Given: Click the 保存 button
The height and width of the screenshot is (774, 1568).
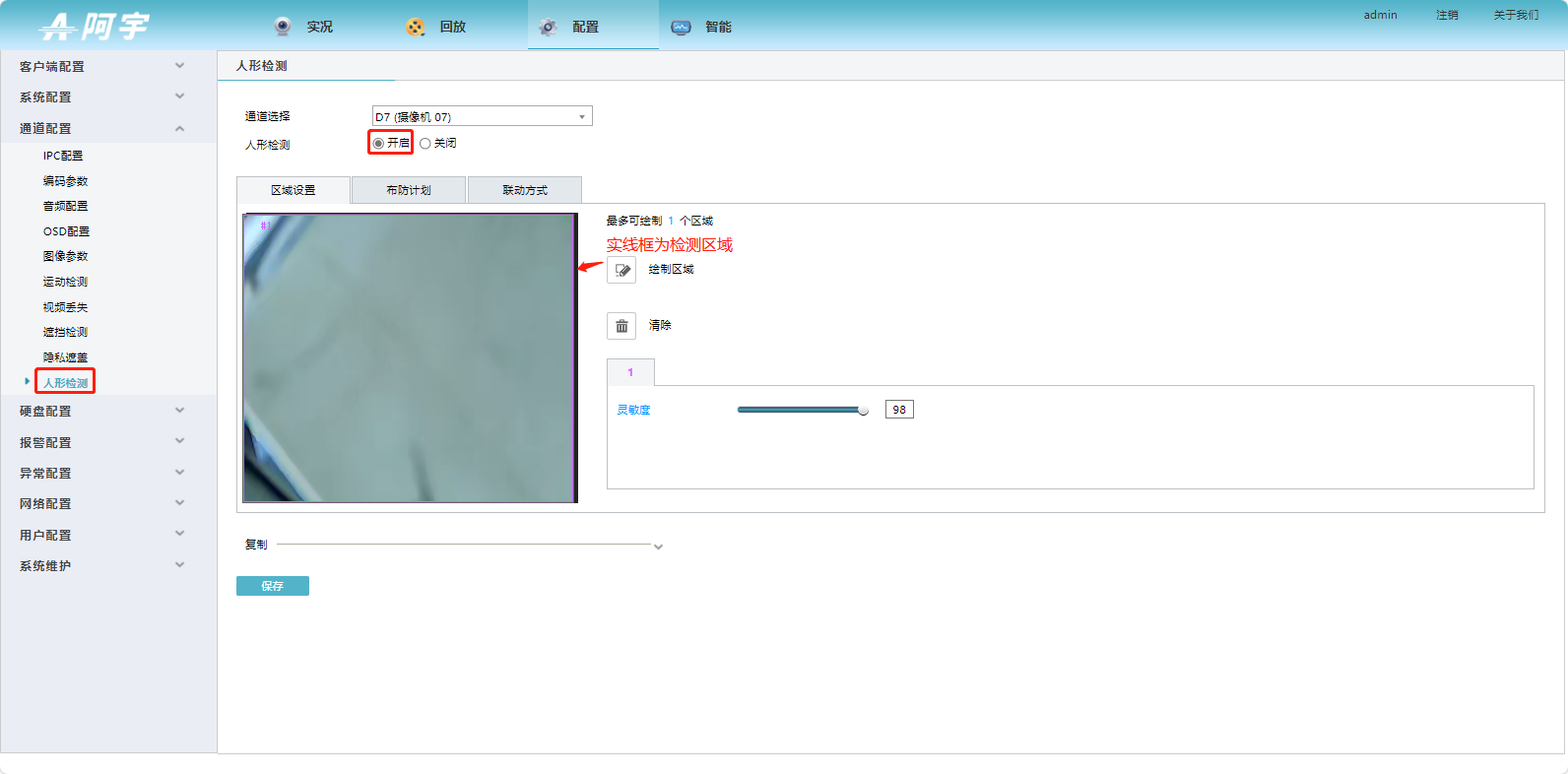Looking at the screenshot, I should coord(273,586).
